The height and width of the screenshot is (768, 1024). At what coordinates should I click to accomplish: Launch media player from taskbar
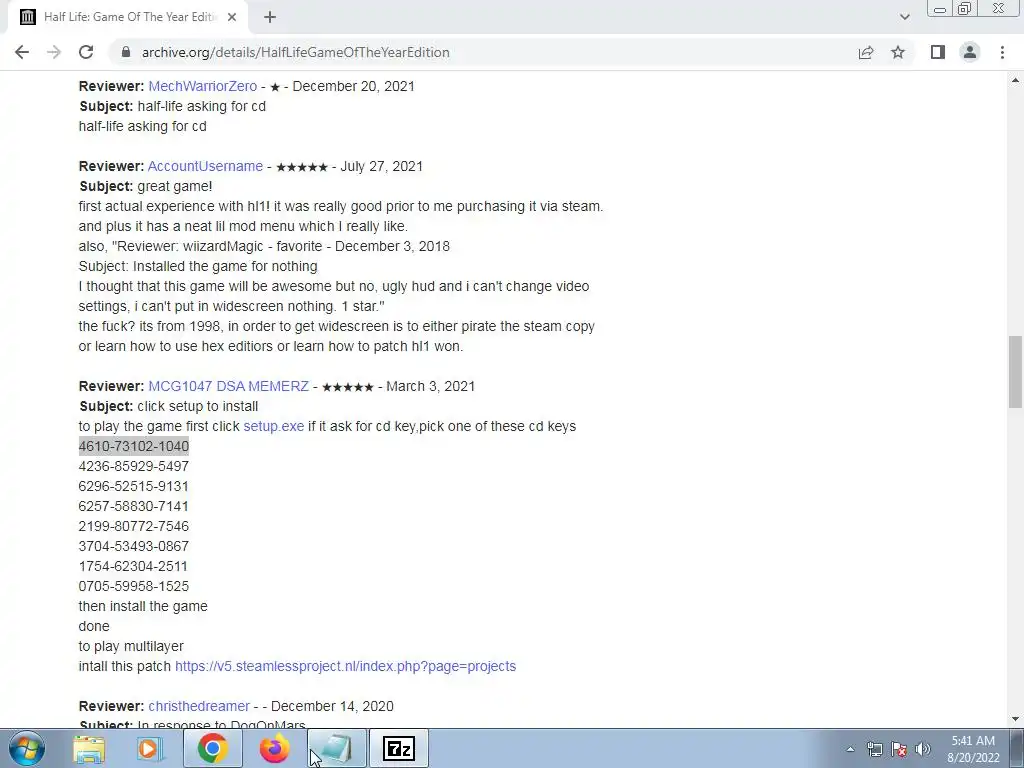[x=150, y=748]
